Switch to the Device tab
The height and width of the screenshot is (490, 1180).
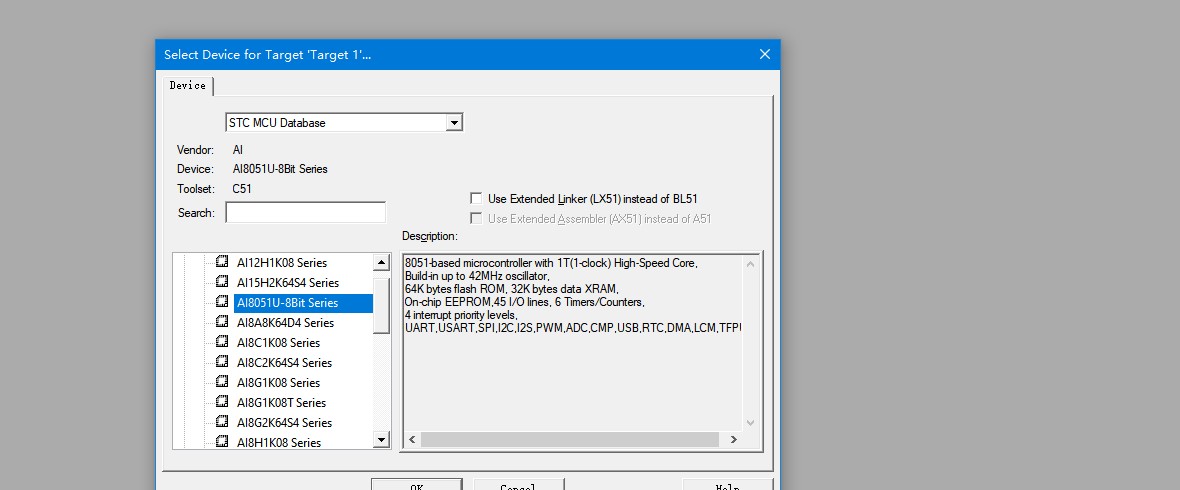point(187,86)
